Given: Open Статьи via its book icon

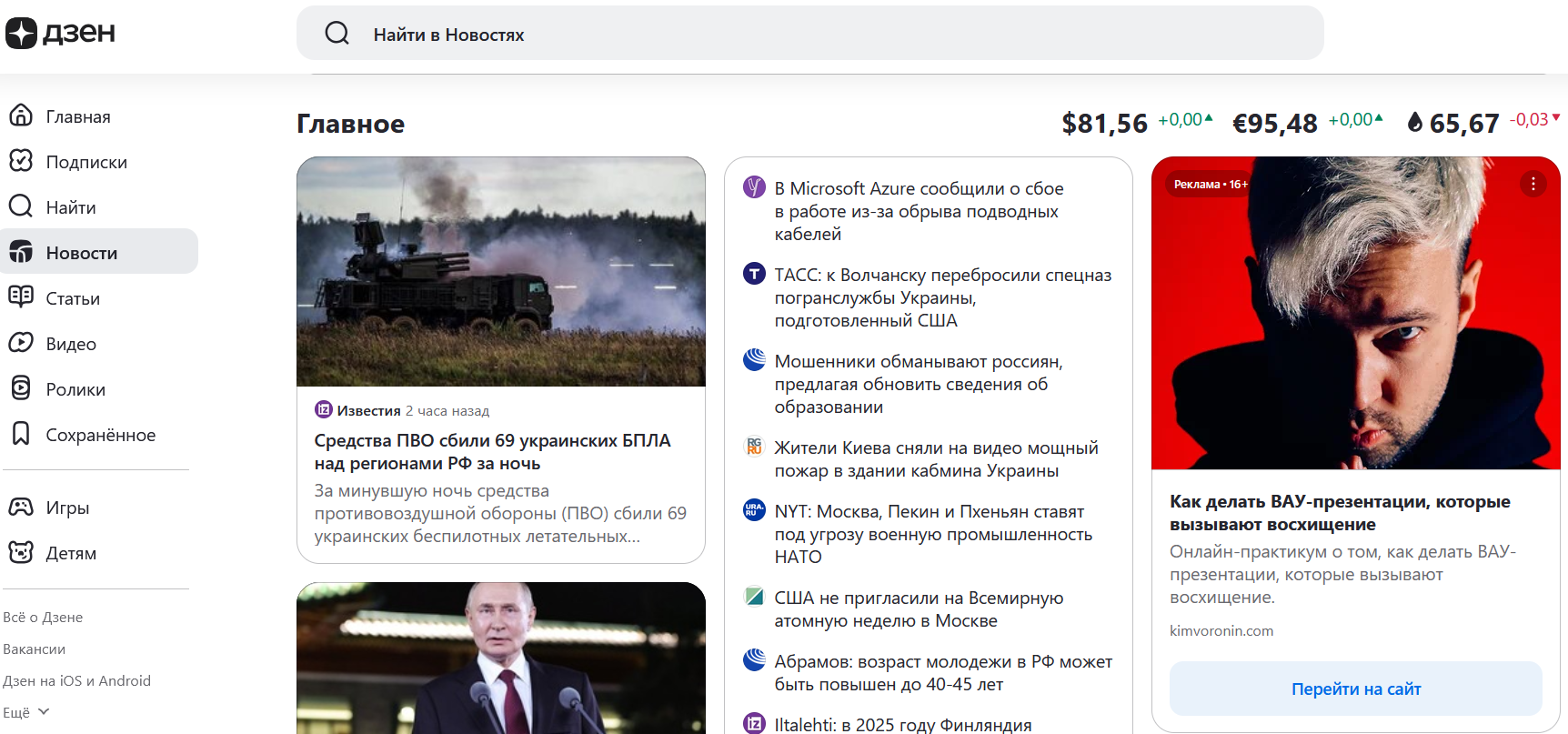Looking at the screenshot, I should click(x=21, y=297).
